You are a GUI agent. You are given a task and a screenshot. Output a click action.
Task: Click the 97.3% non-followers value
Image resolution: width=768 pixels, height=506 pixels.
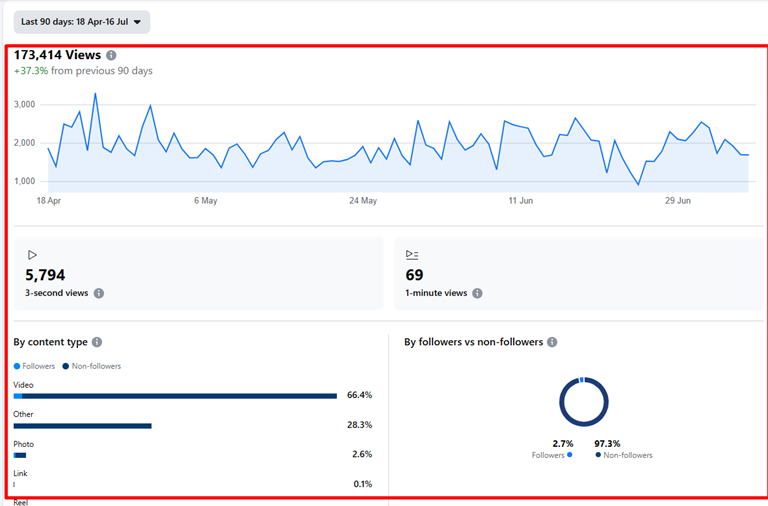tap(607, 444)
